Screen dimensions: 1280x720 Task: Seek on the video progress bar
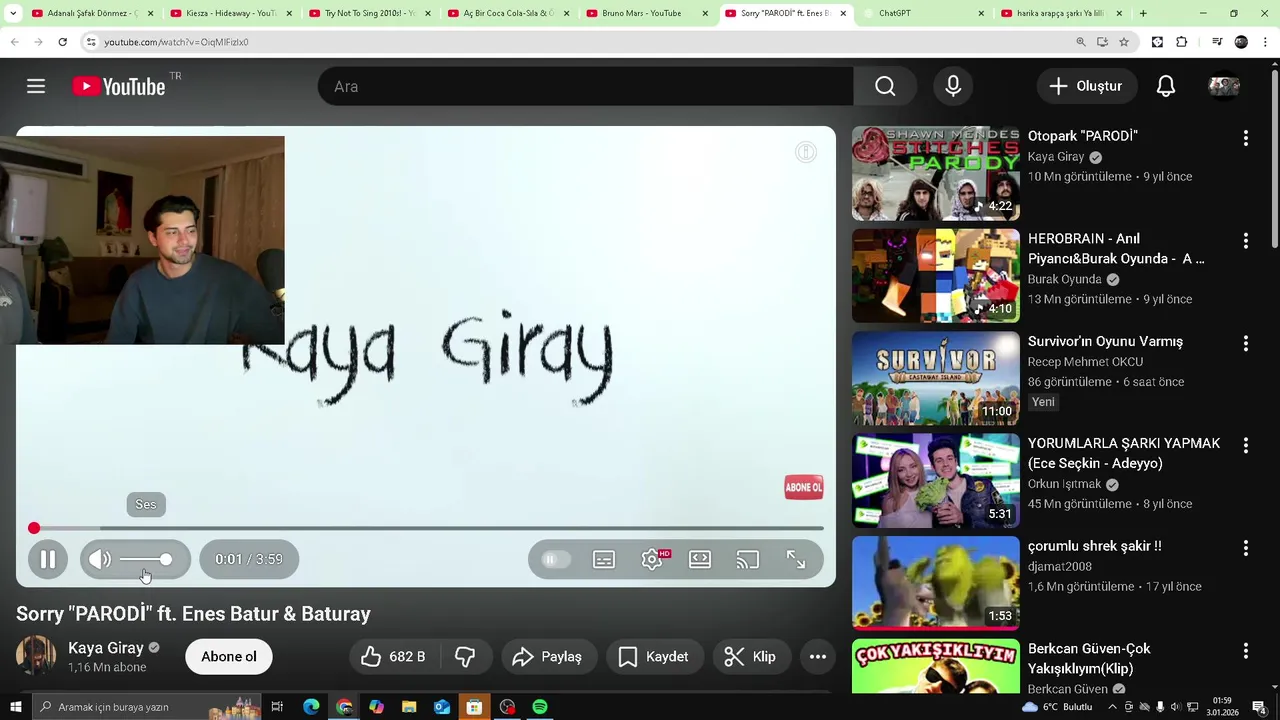(428, 528)
